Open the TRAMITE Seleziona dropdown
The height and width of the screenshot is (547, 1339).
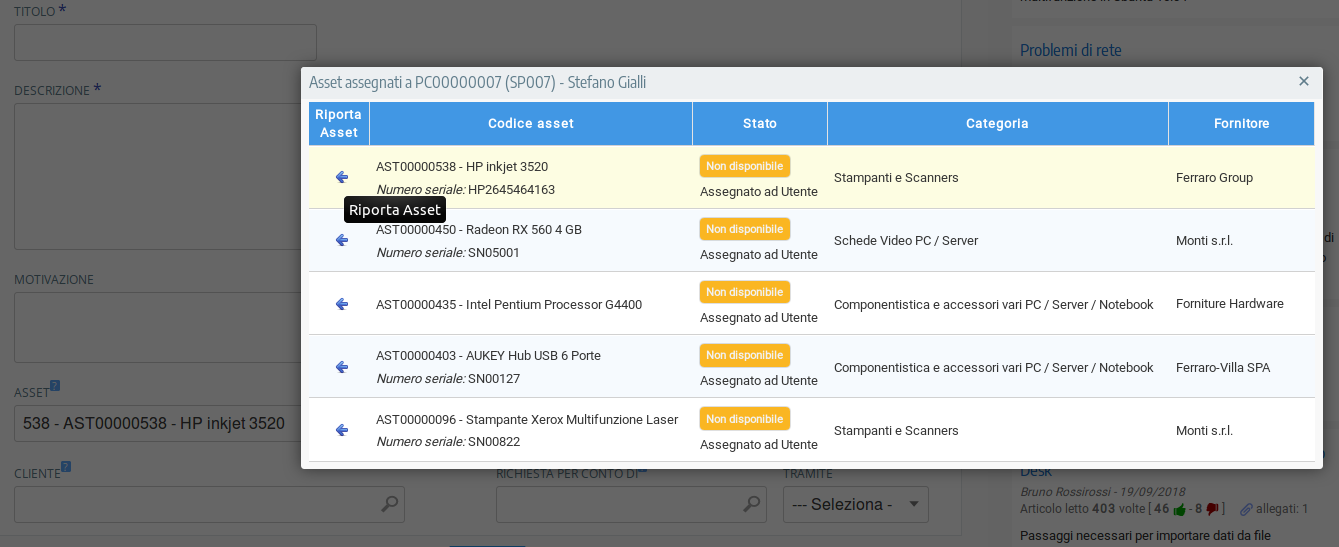pyautogui.click(x=855, y=504)
